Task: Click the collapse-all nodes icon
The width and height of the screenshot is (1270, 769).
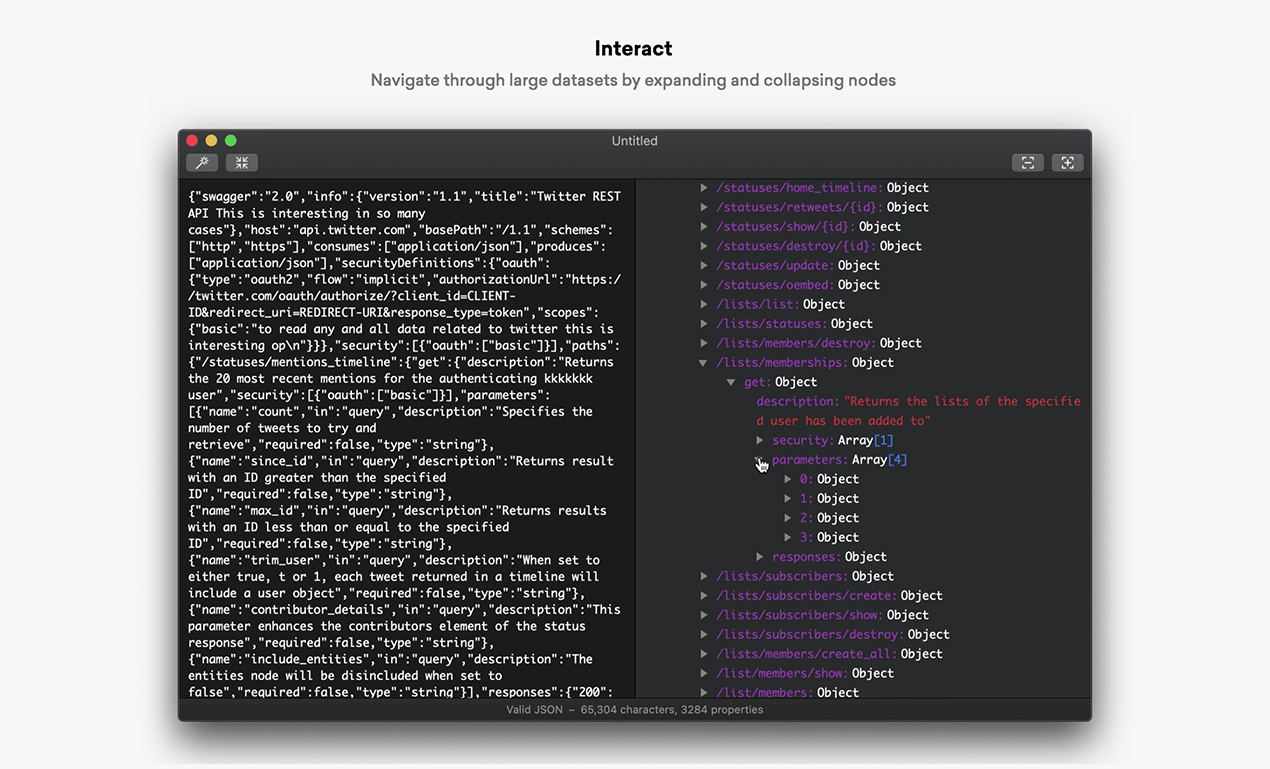Action: coord(1028,162)
